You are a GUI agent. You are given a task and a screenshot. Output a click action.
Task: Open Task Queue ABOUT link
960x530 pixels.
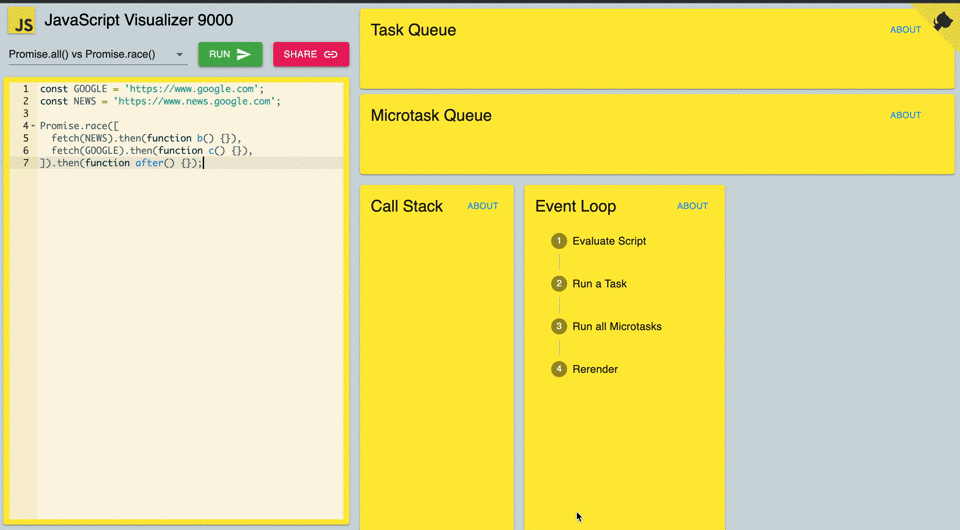(x=906, y=29)
